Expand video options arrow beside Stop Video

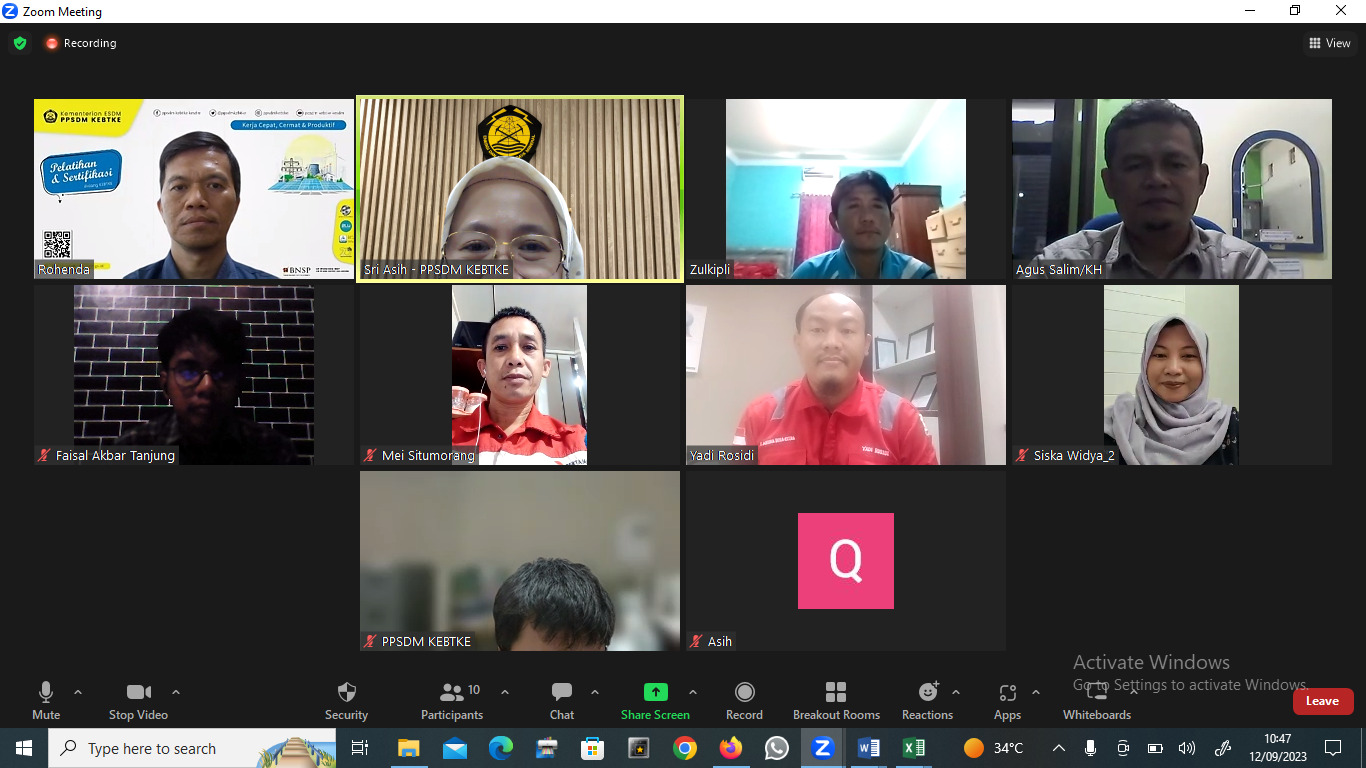tap(176, 692)
